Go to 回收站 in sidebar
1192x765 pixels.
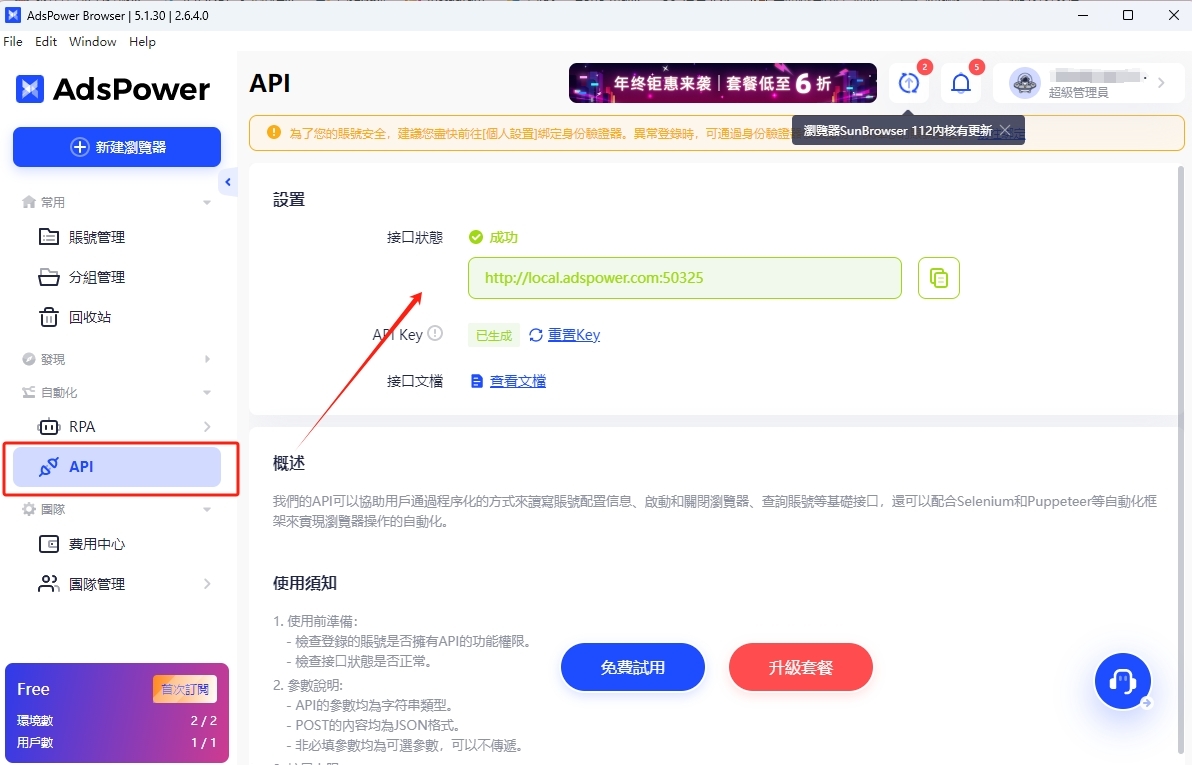90,317
